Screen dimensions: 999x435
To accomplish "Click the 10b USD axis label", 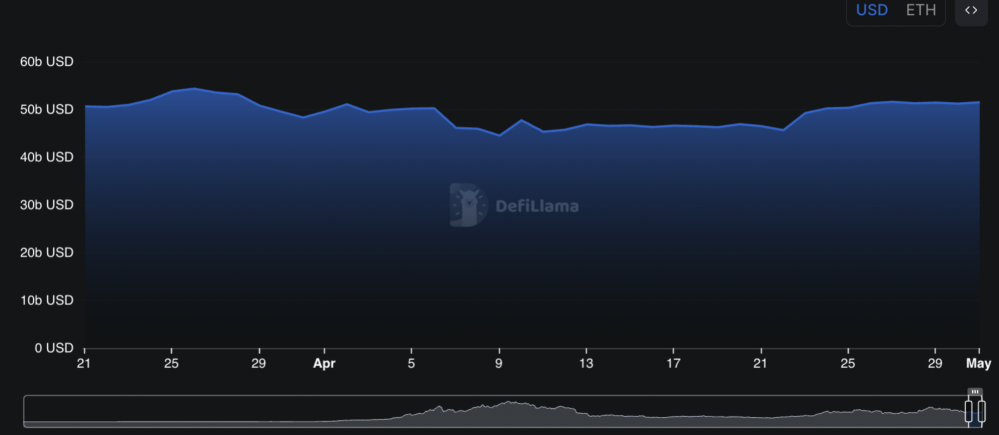I will pyautogui.click(x=47, y=300).
